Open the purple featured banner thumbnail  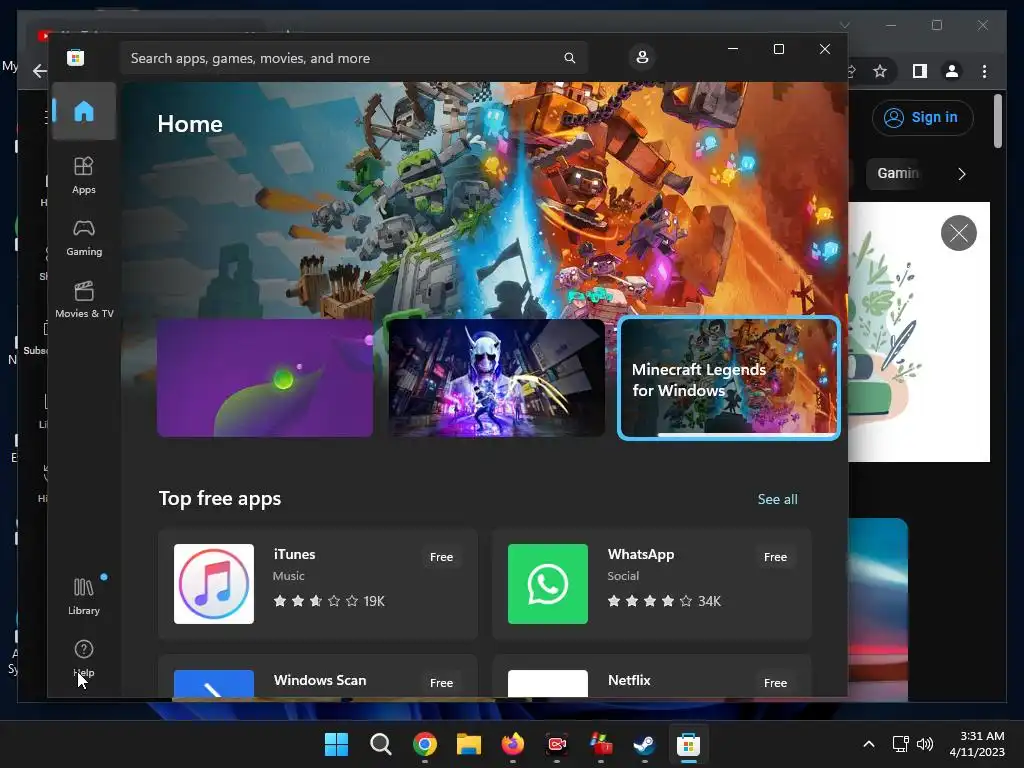click(265, 377)
